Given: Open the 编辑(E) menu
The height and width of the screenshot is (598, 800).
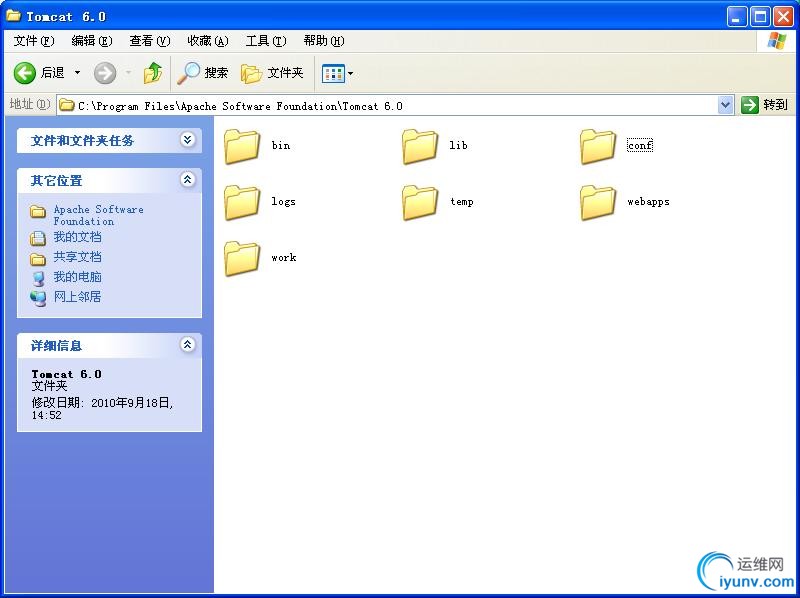Looking at the screenshot, I should pos(92,41).
